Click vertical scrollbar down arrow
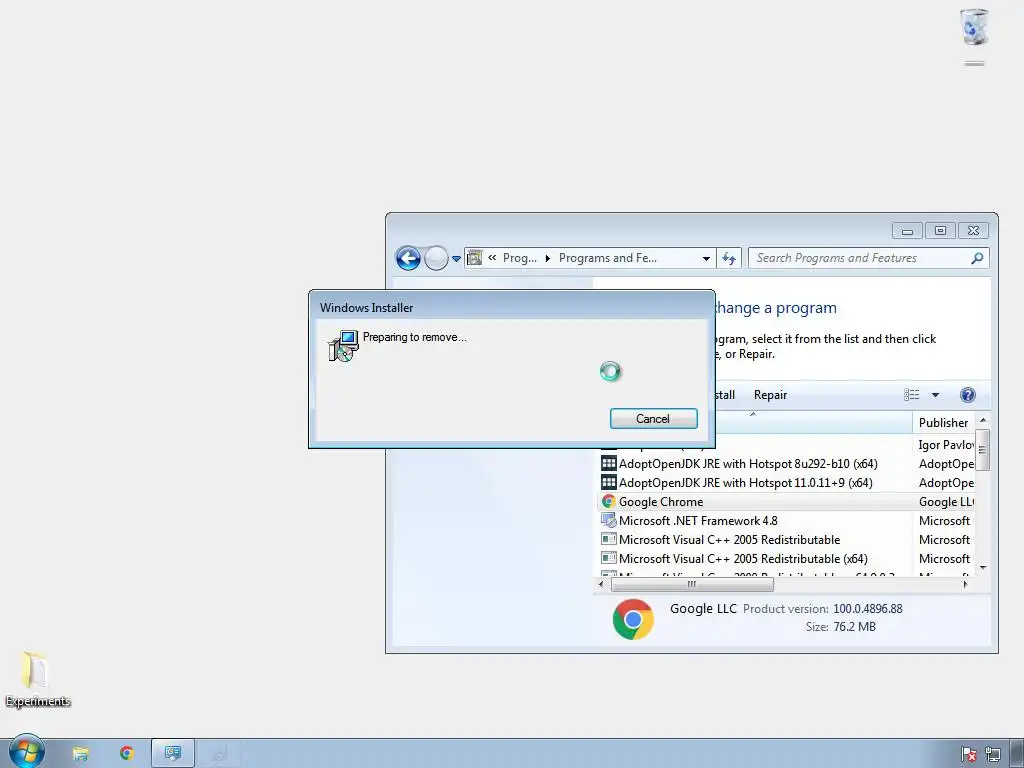This screenshot has height=768, width=1024. [983, 568]
